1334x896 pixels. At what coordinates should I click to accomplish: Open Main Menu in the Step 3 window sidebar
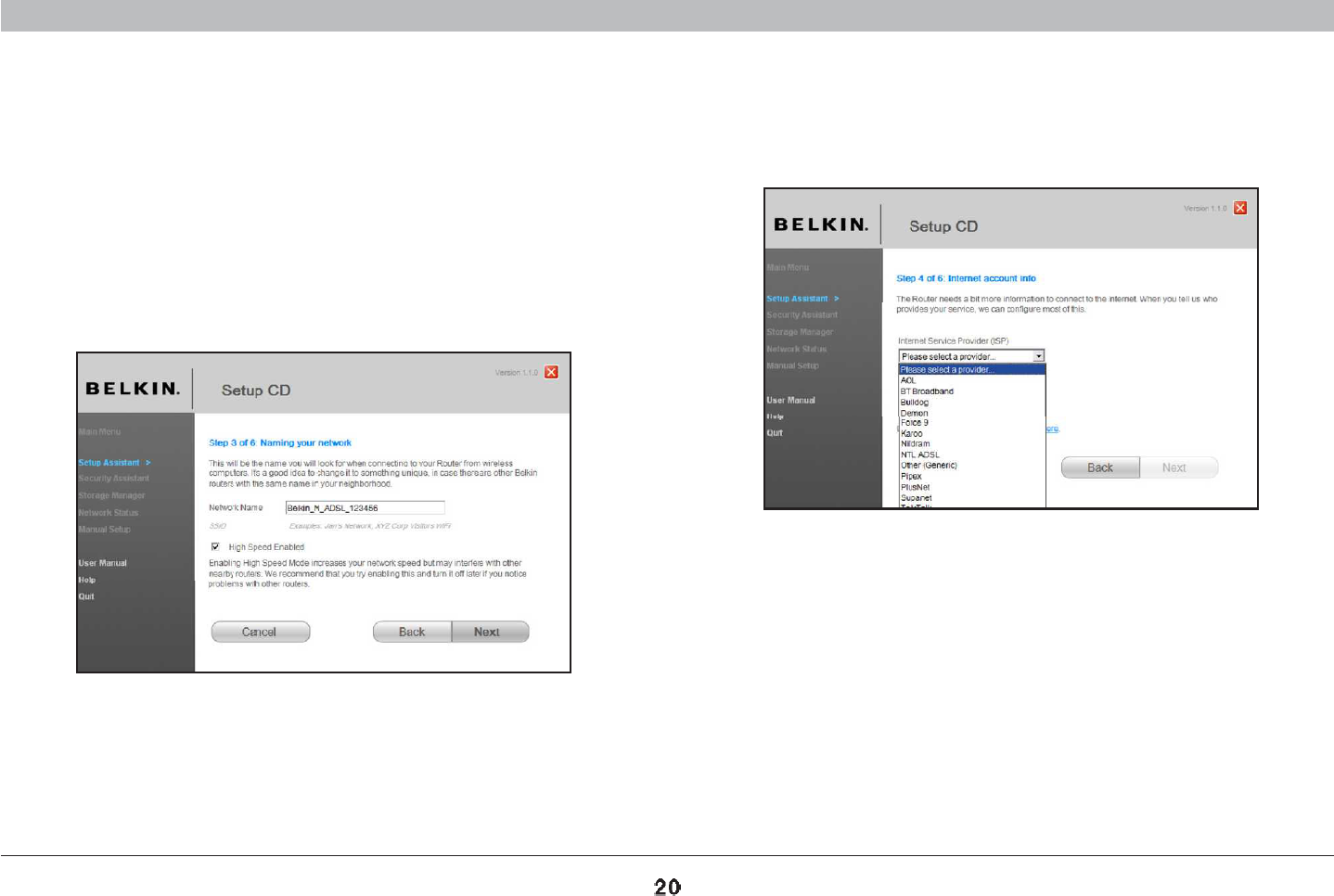[x=99, y=431]
